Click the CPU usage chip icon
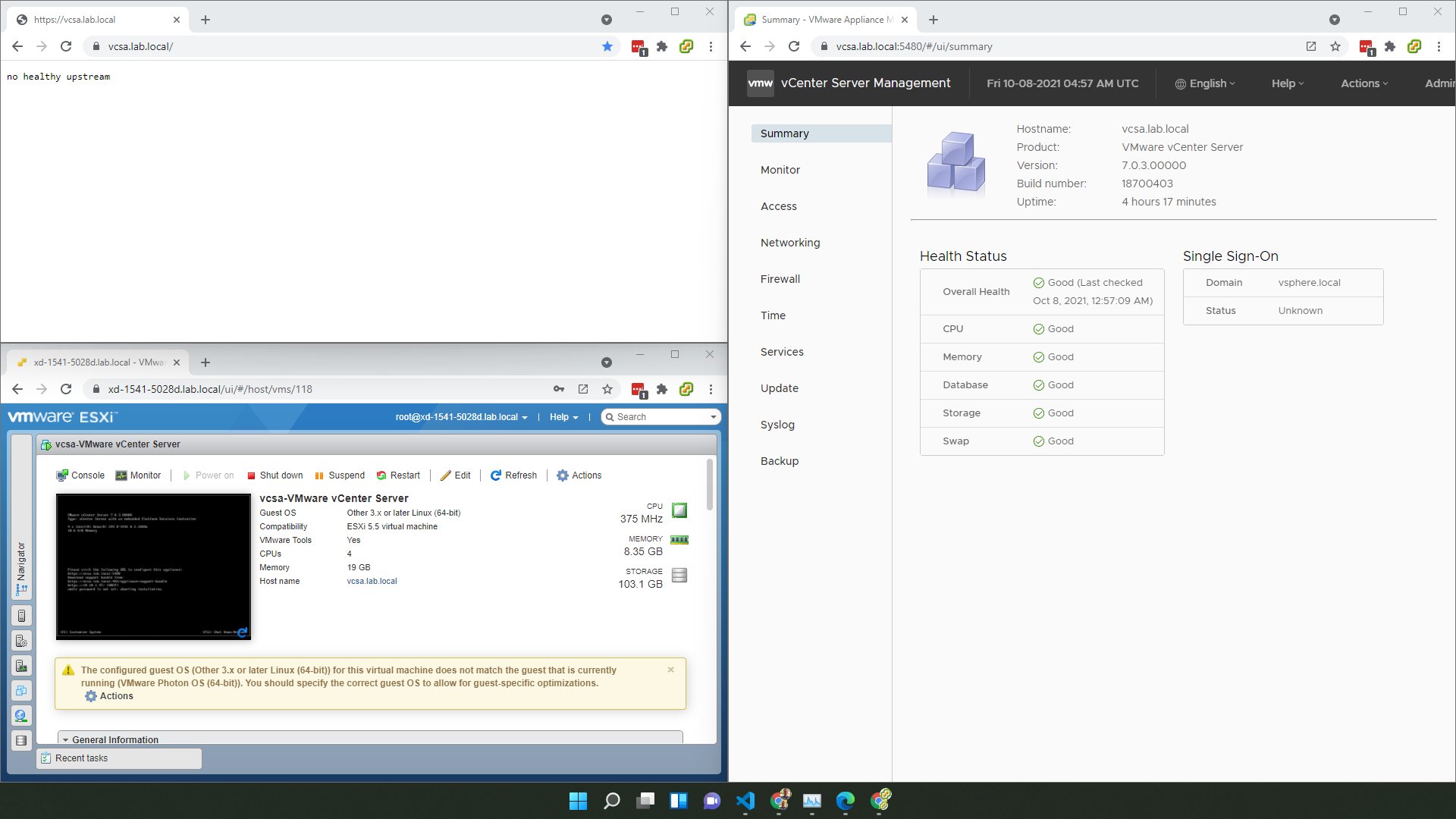1456x819 pixels. [x=679, y=510]
